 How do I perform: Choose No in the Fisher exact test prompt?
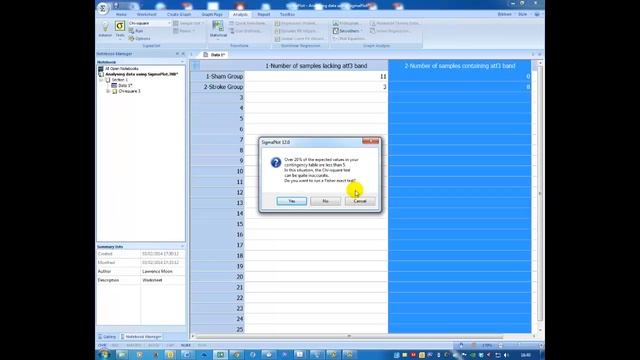(x=325, y=201)
